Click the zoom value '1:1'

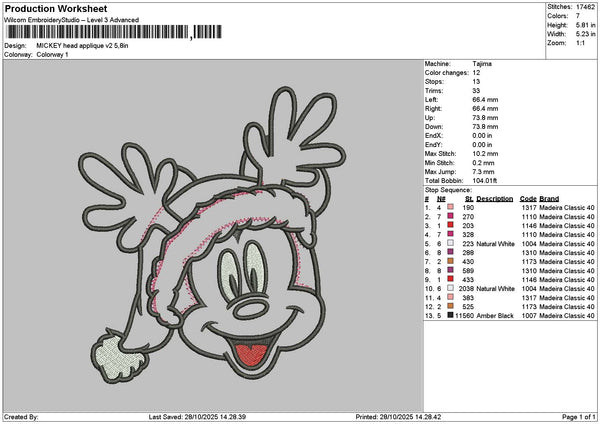click(580, 43)
